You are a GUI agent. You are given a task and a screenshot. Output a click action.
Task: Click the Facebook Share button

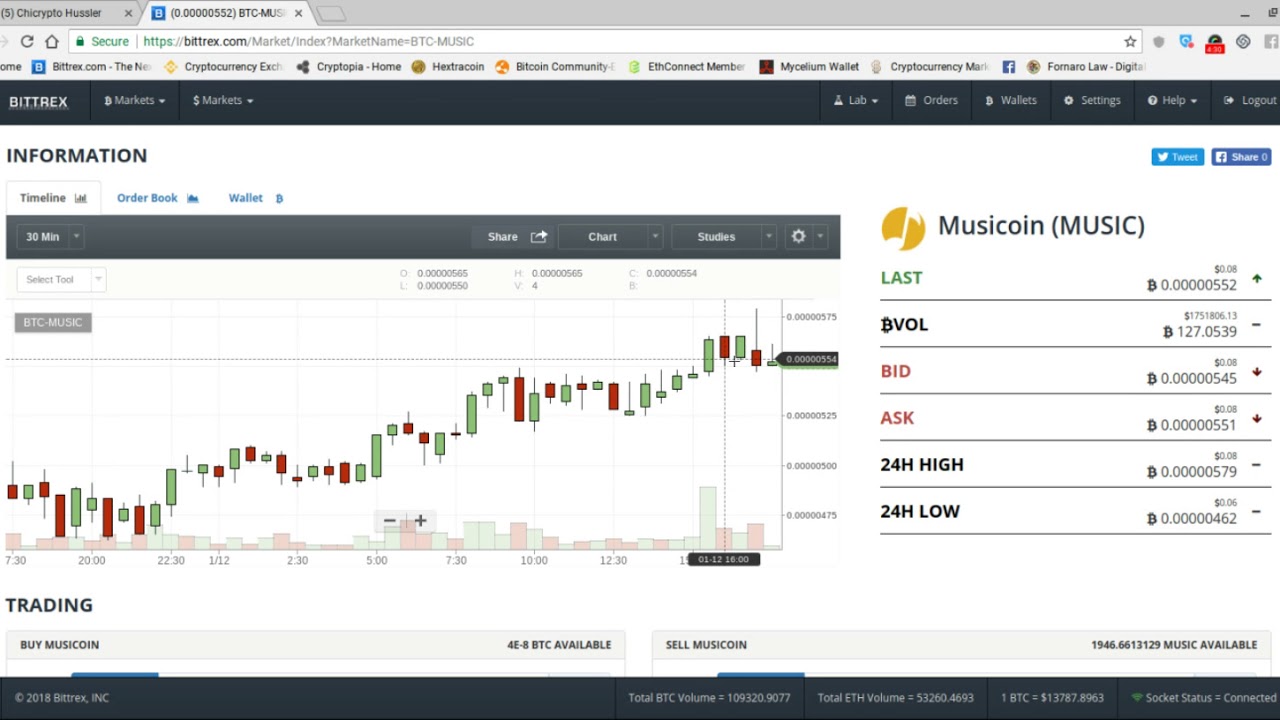[1241, 157]
